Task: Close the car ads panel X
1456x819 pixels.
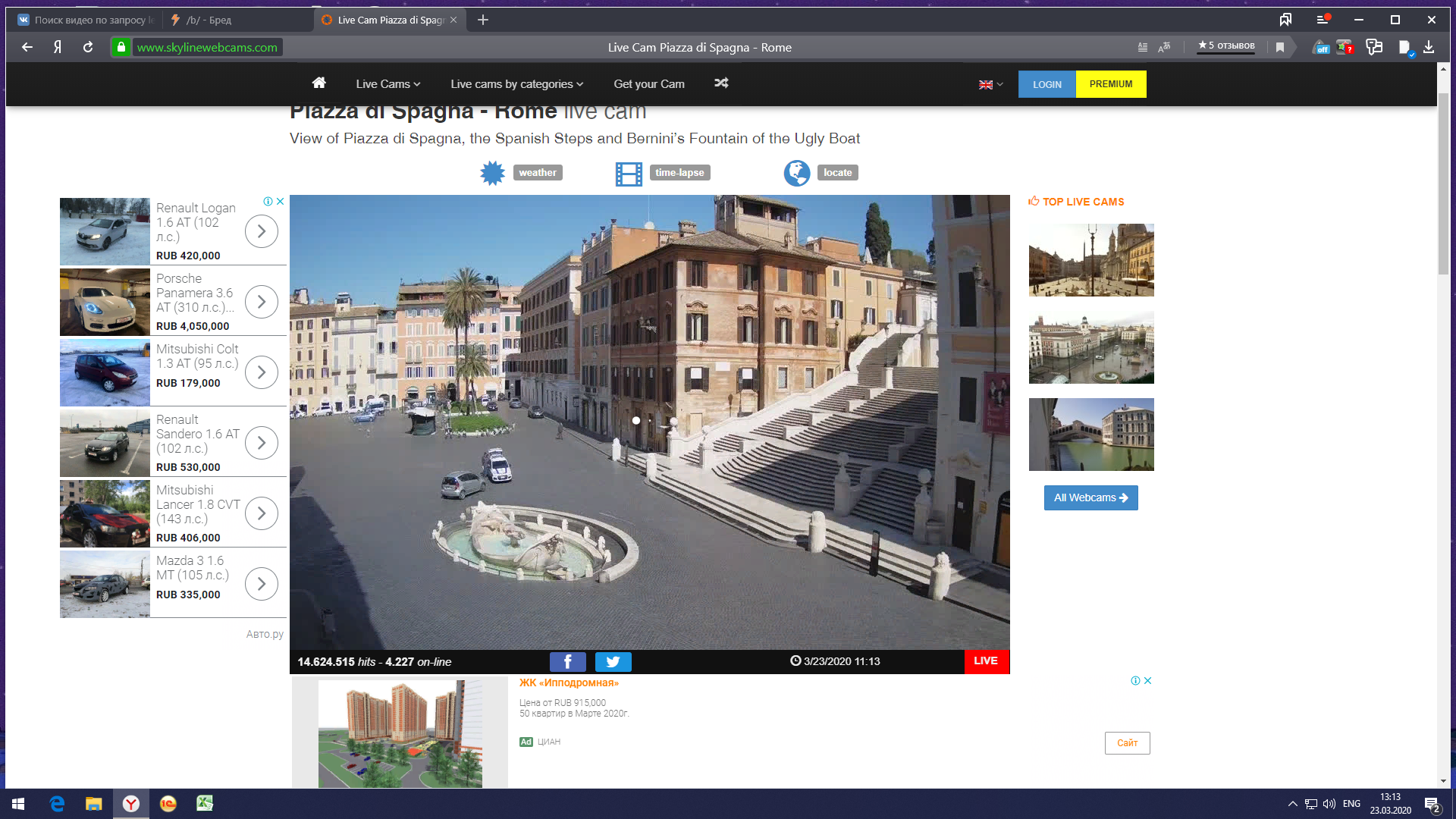Action: click(x=280, y=202)
